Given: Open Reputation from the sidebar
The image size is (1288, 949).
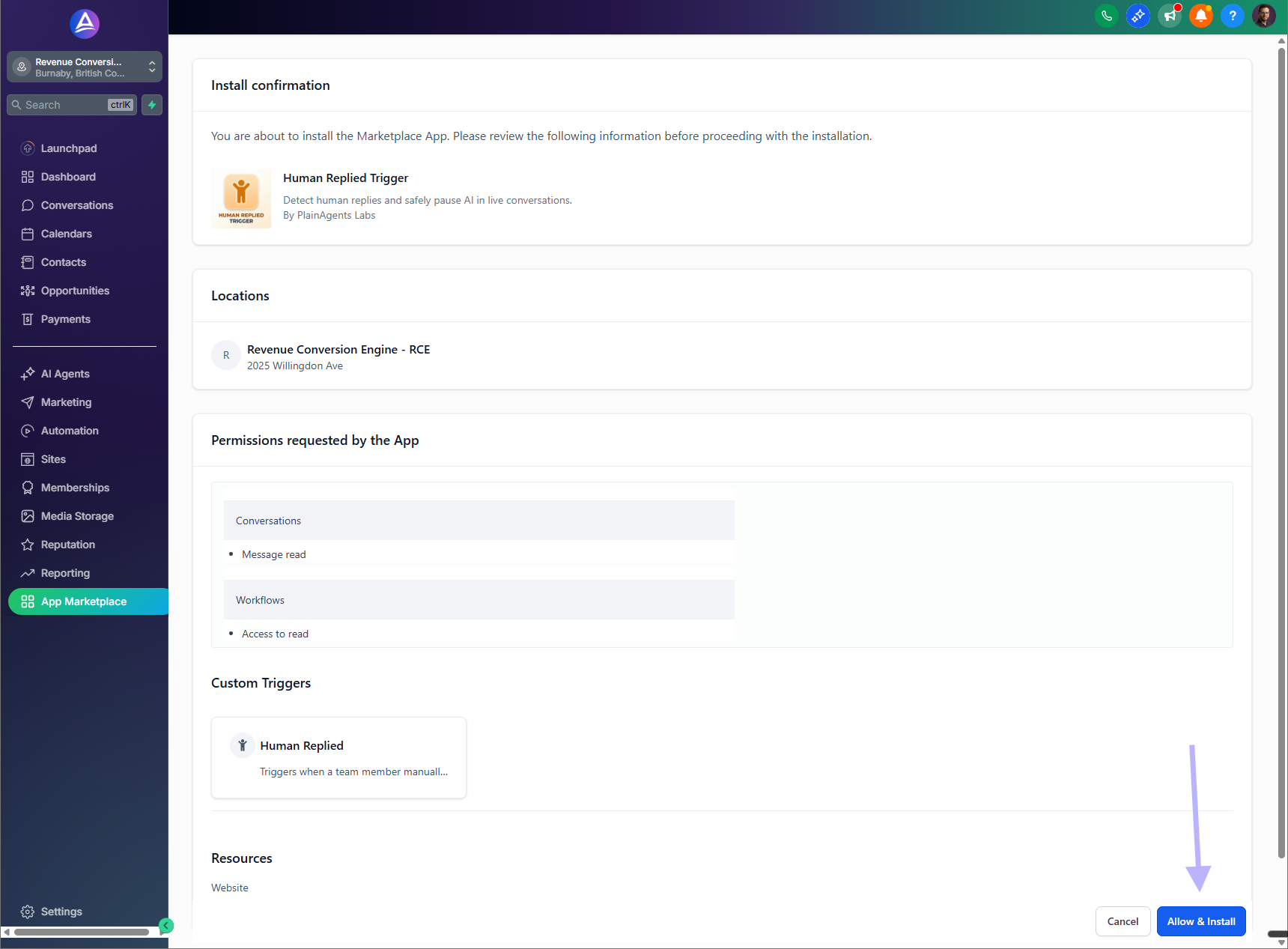Looking at the screenshot, I should point(67,545).
